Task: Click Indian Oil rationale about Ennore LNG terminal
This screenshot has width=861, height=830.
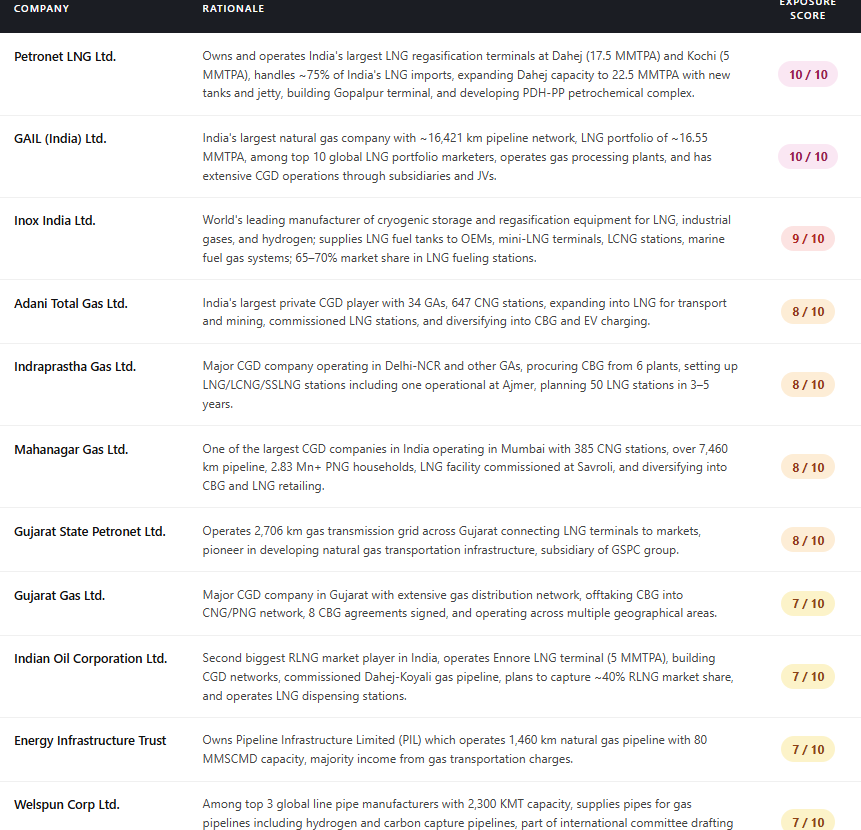Action: tap(468, 677)
